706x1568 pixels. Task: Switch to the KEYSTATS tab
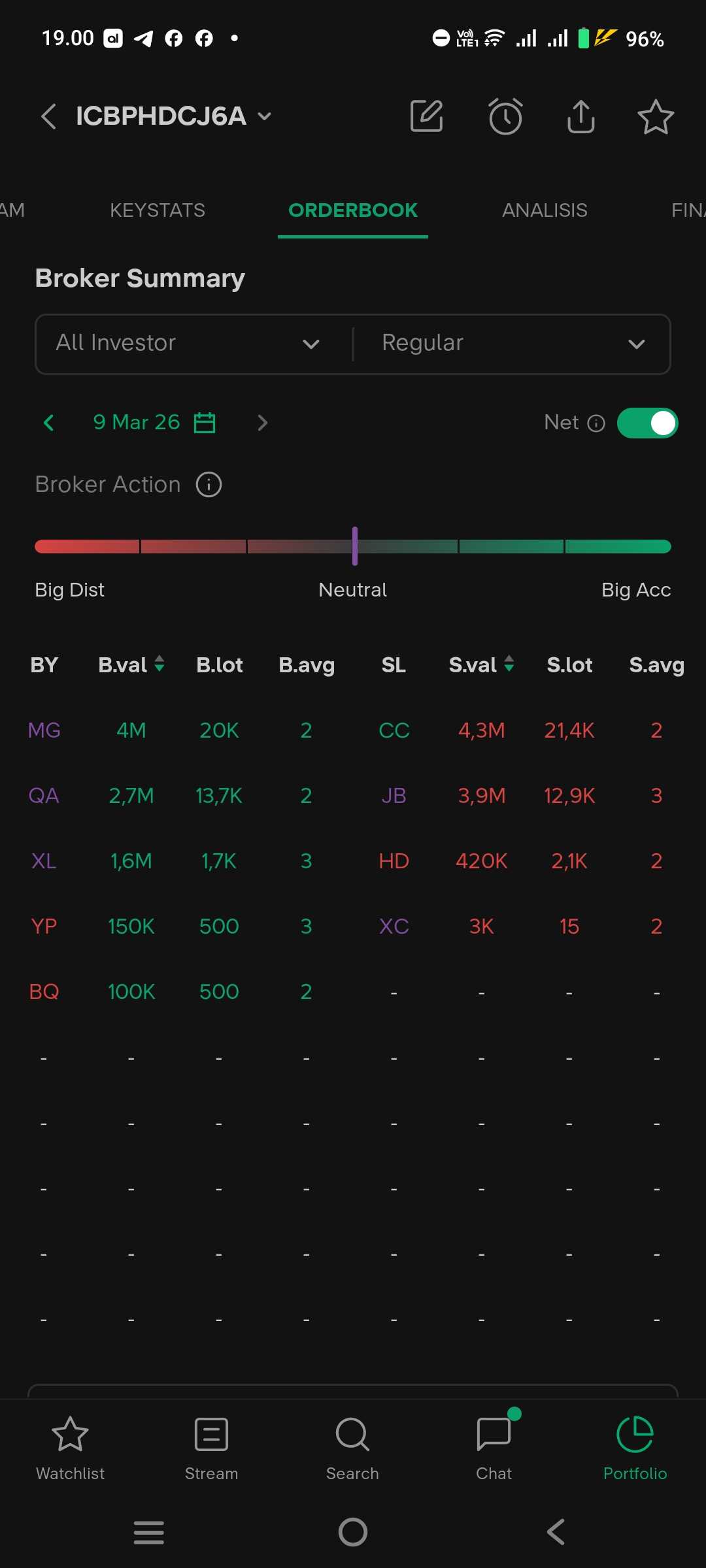coord(158,210)
